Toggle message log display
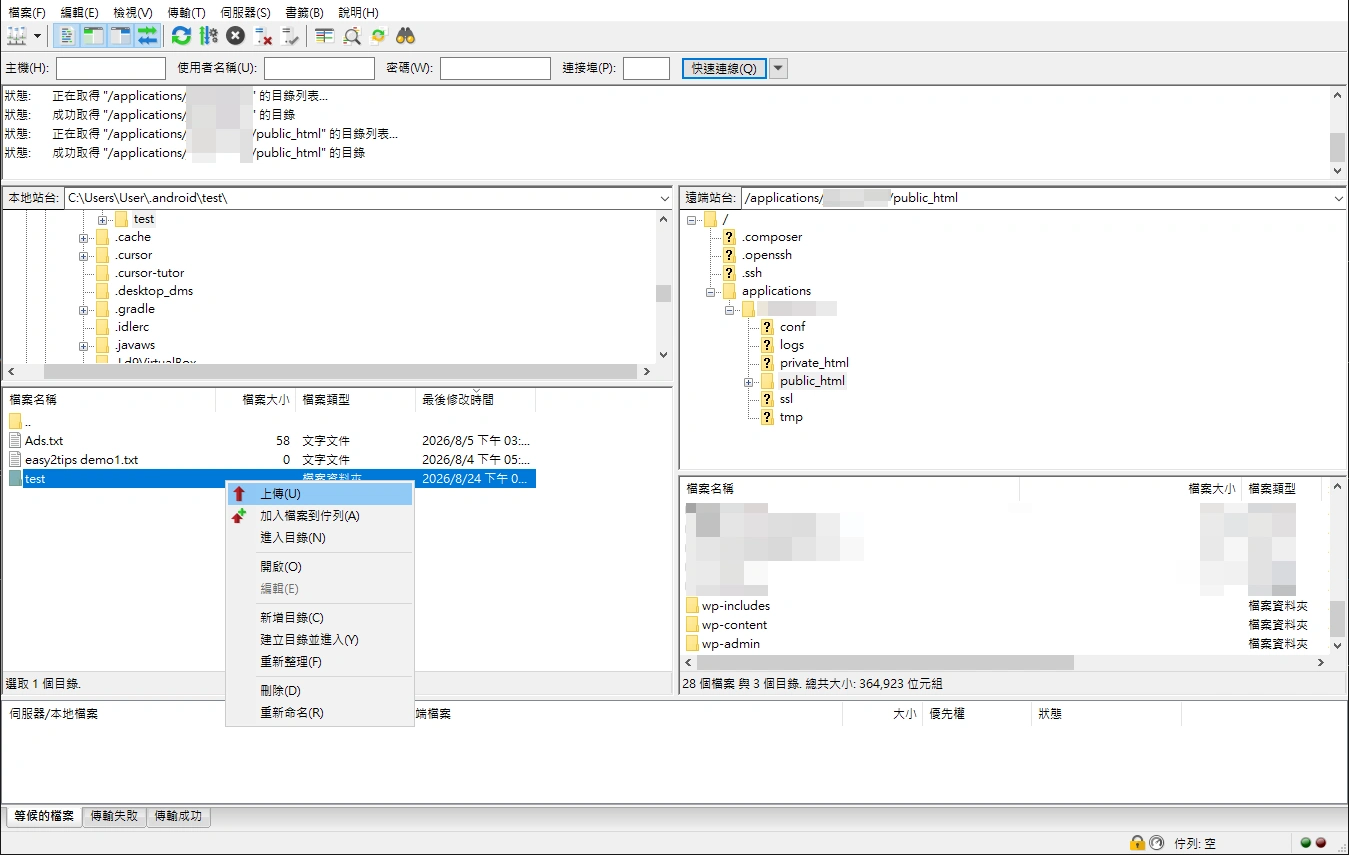Viewport: 1349px width, 855px height. point(66,36)
